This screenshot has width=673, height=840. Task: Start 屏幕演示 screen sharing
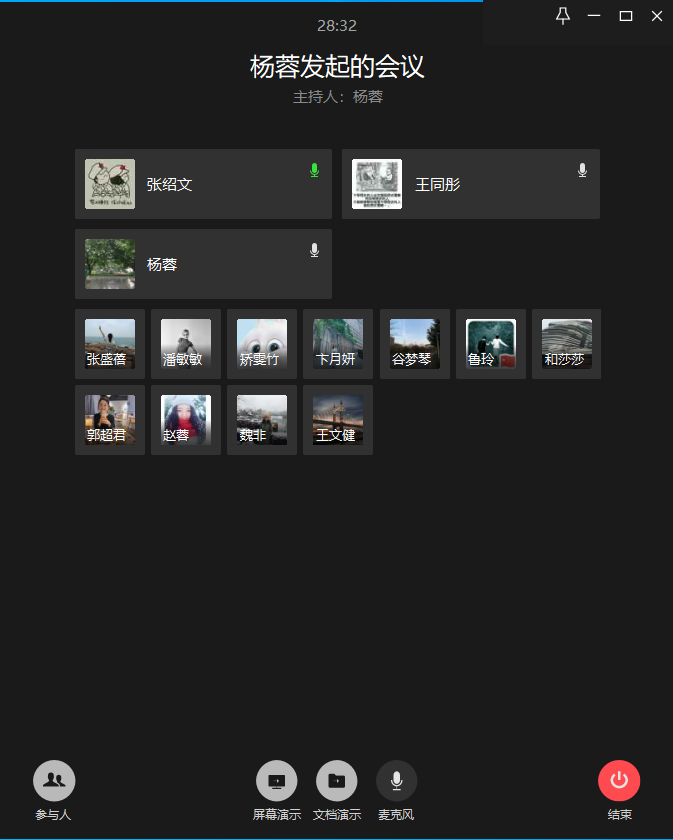276,781
